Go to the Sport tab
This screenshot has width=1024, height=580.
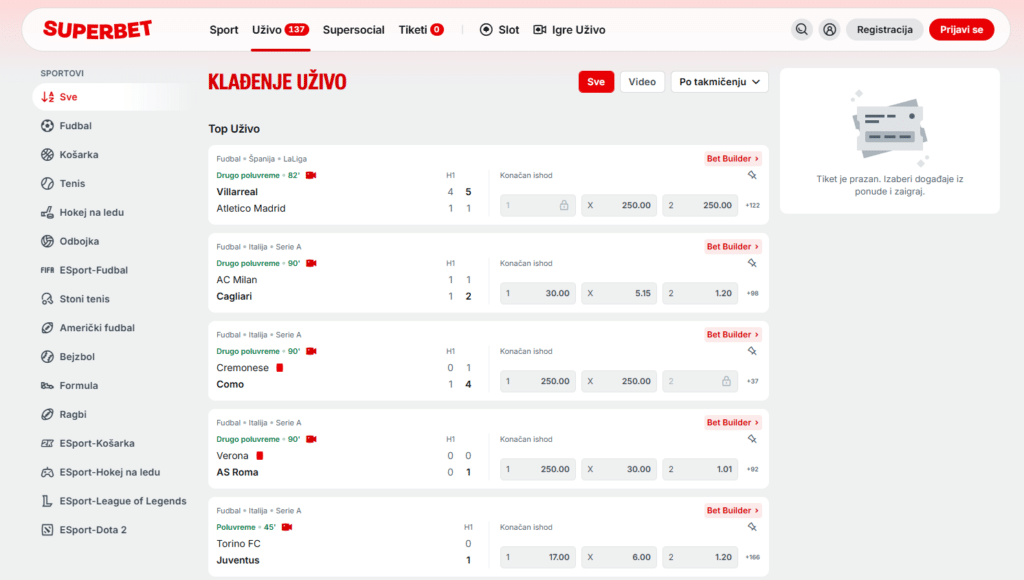point(223,30)
